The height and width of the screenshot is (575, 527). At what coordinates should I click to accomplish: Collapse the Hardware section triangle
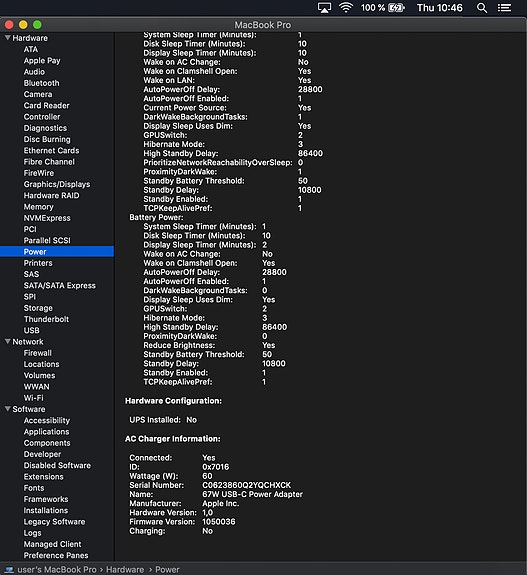coord(7,38)
